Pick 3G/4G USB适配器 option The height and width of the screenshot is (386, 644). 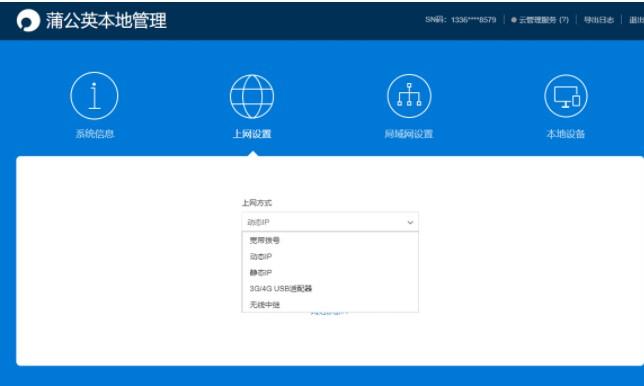tap(330, 288)
